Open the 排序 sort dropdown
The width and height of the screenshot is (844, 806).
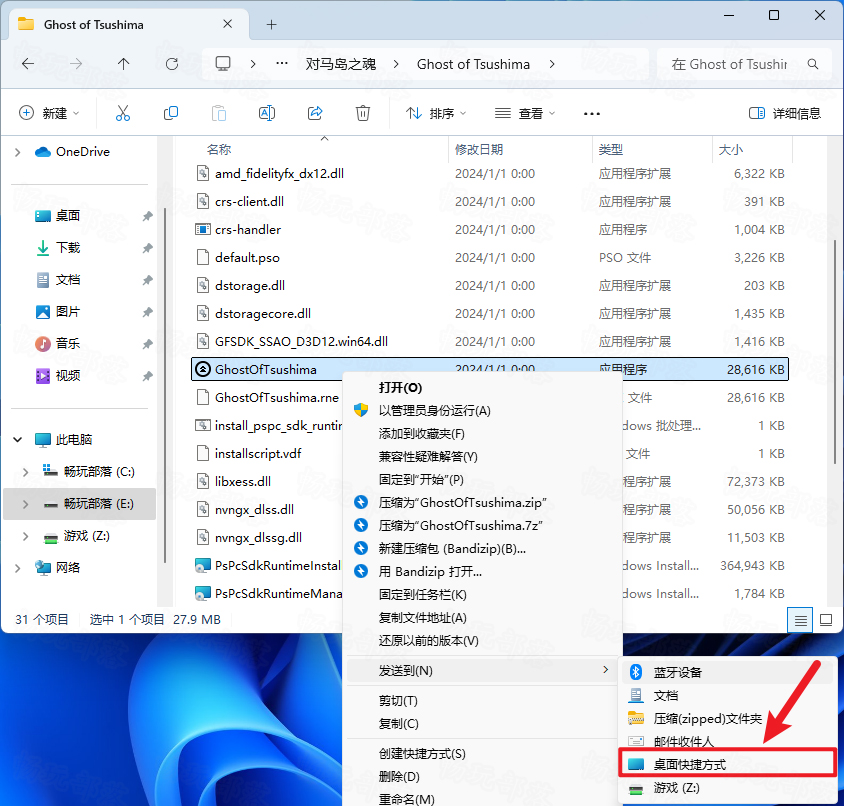click(x=436, y=114)
